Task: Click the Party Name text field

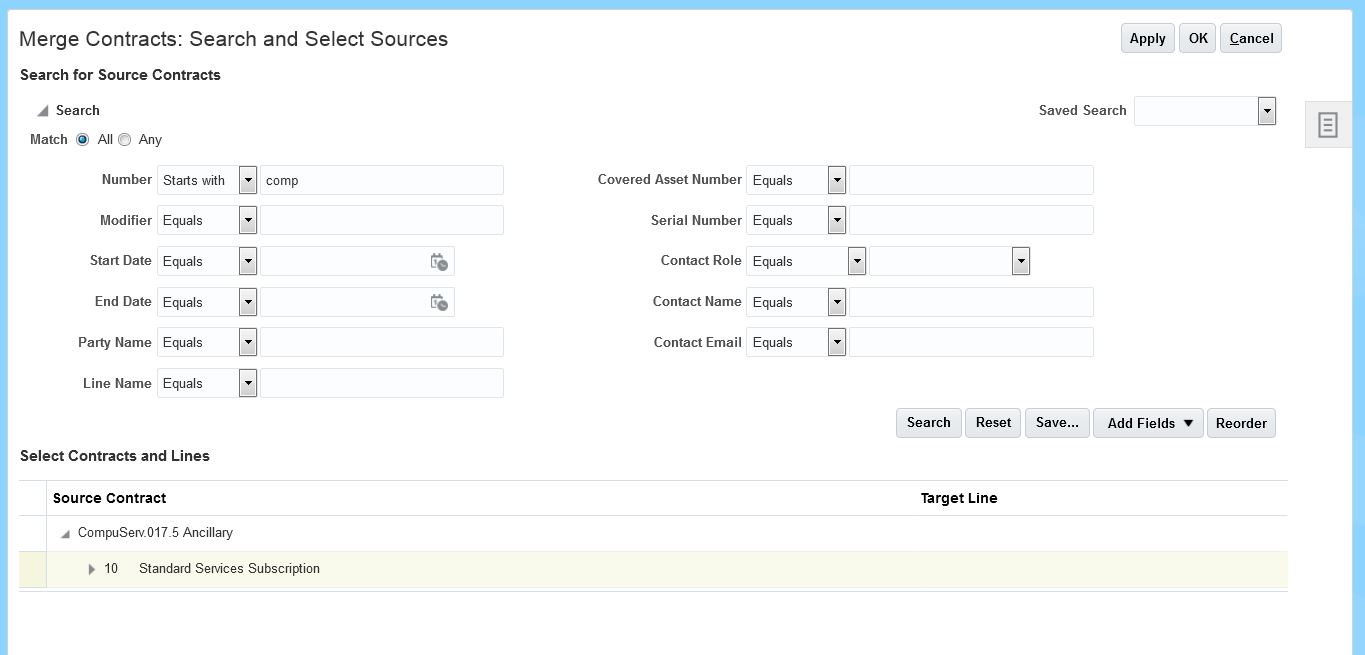Action: point(382,342)
